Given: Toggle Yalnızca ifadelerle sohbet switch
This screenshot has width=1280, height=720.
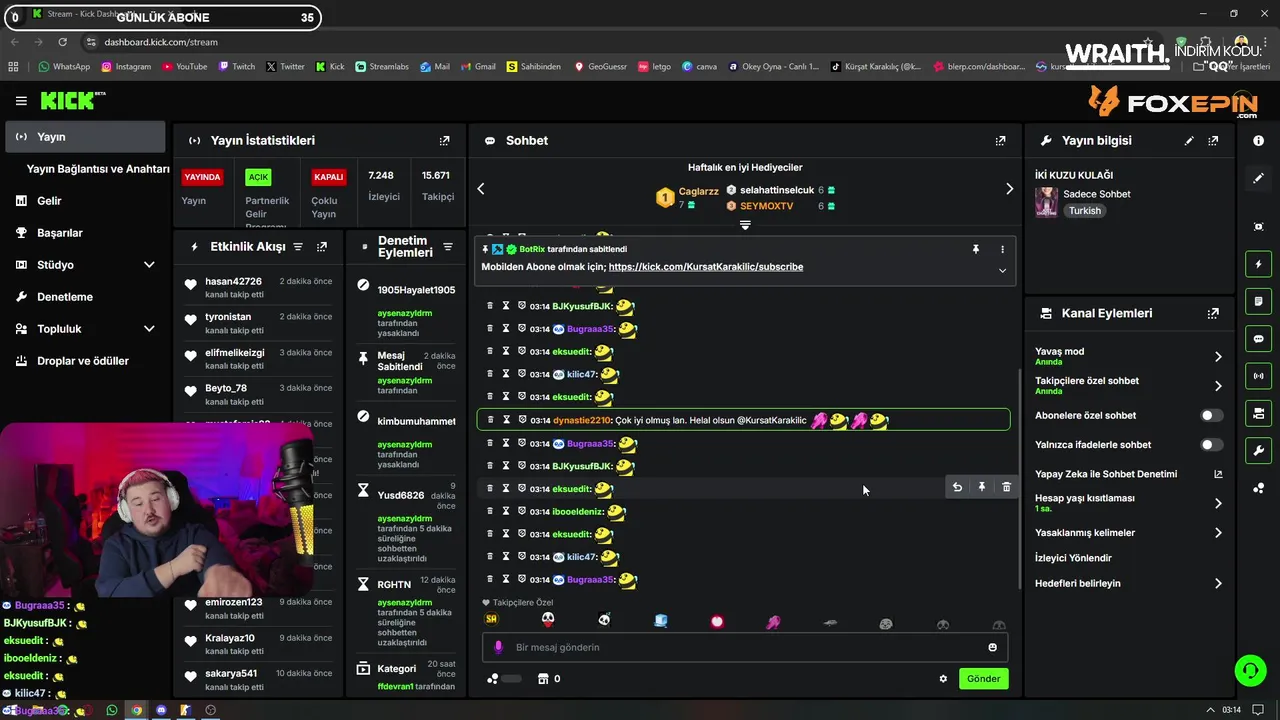Looking at the screenshot, I should pos(1211,445).
